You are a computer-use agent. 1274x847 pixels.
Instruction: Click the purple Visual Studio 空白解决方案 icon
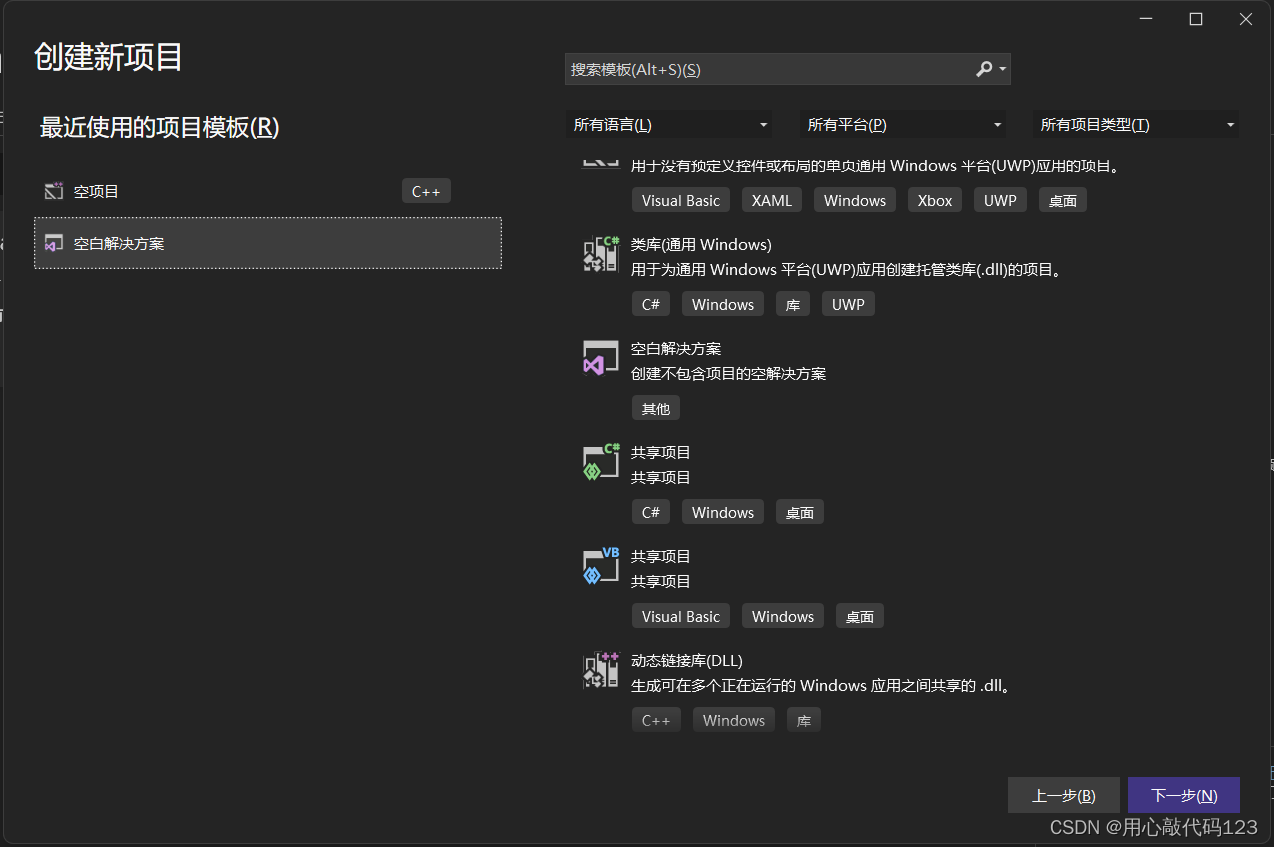click(x=601, y=359)
